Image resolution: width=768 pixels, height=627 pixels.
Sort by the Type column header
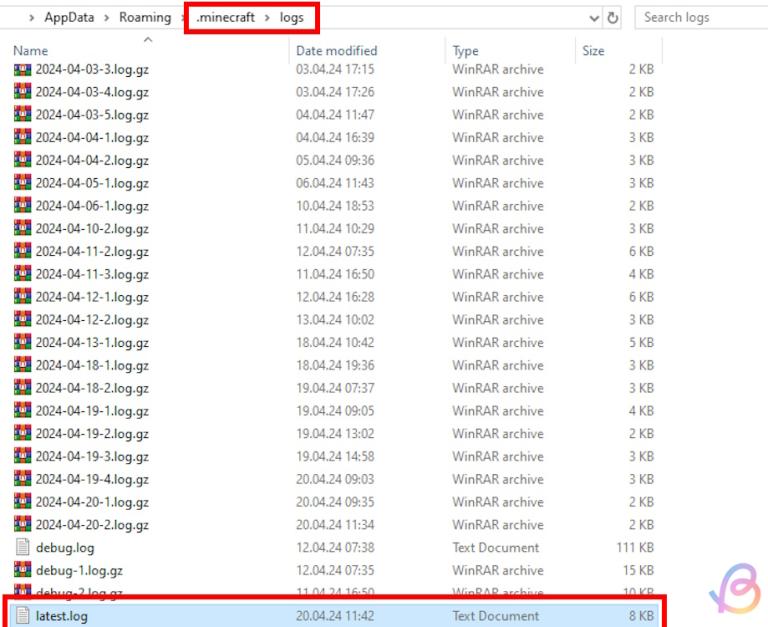pyautogui.click(x=465, y=50)
